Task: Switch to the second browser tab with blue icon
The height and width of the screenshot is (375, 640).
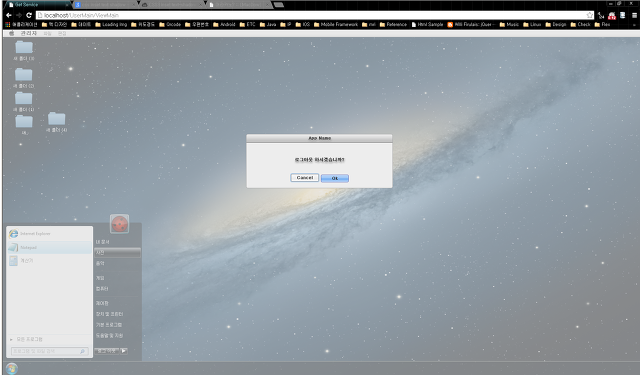Action: [x=105, y=4]
